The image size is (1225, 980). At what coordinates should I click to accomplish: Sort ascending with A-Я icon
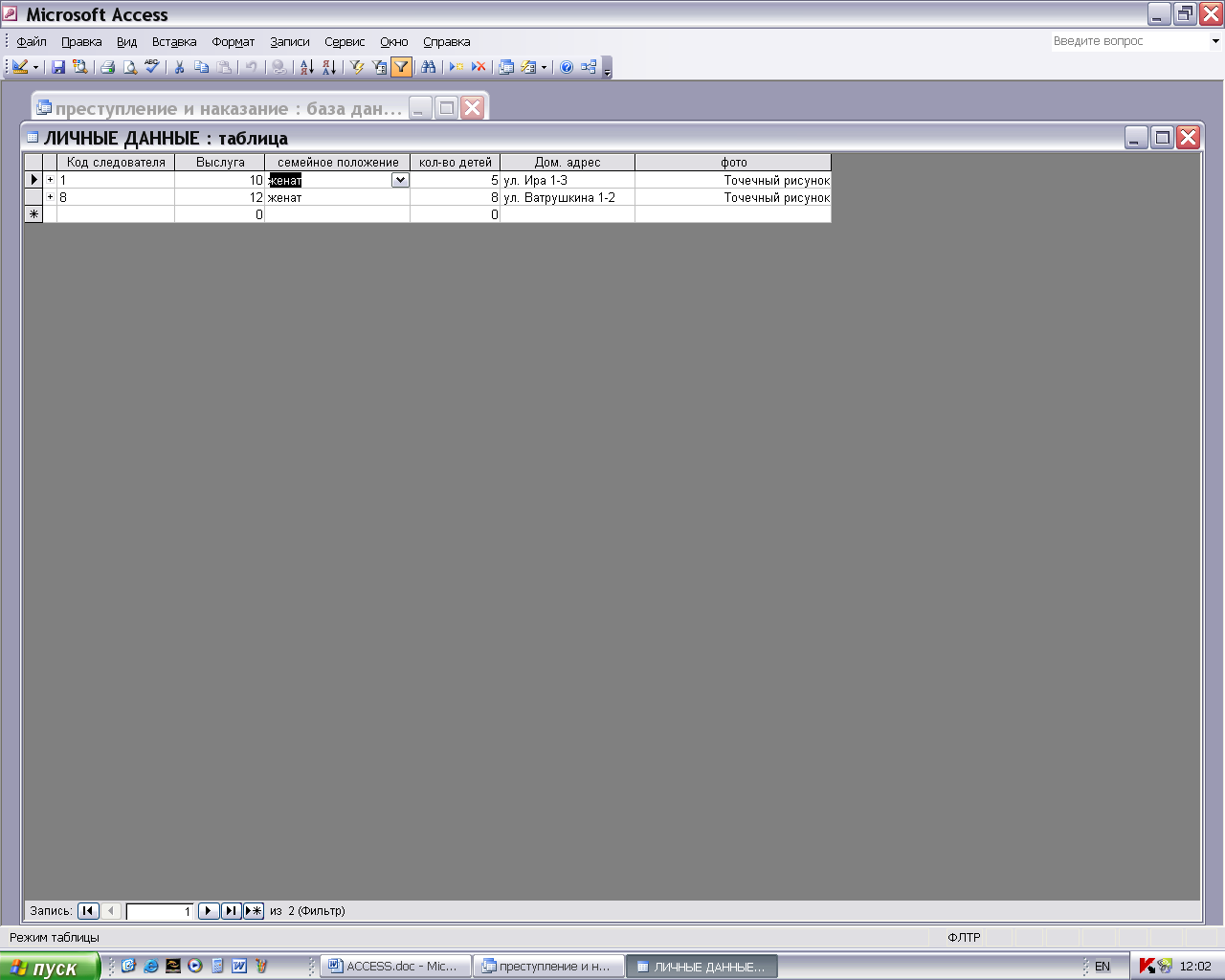coord(306,67)
